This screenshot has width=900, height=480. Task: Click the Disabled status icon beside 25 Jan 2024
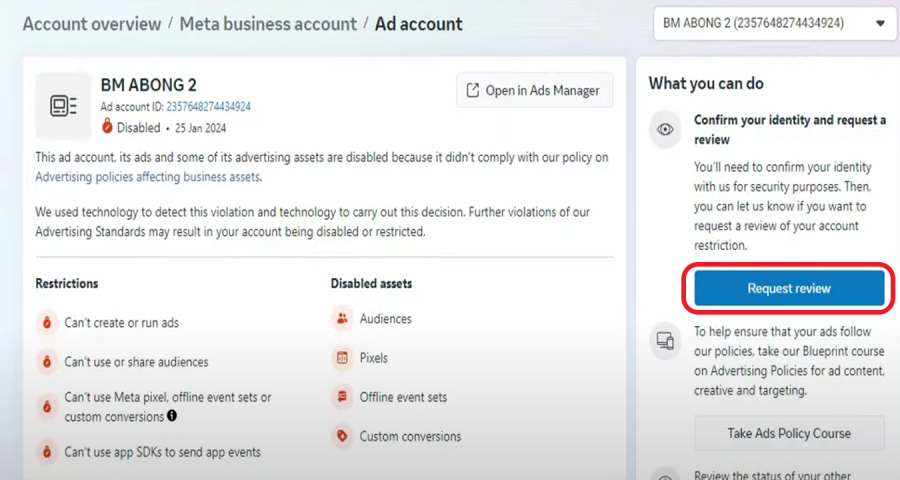click(x=107, y=126)
